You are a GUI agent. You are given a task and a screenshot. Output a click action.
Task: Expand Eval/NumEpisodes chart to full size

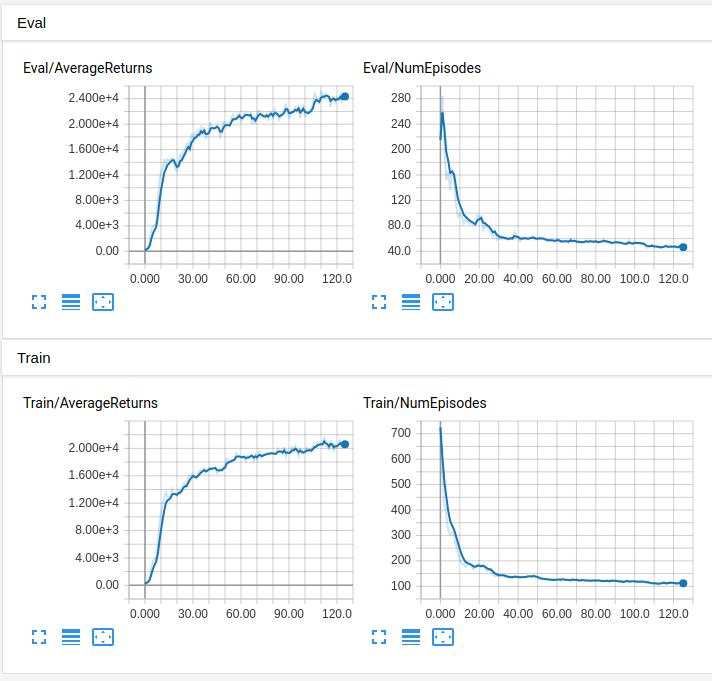point(379,302)
